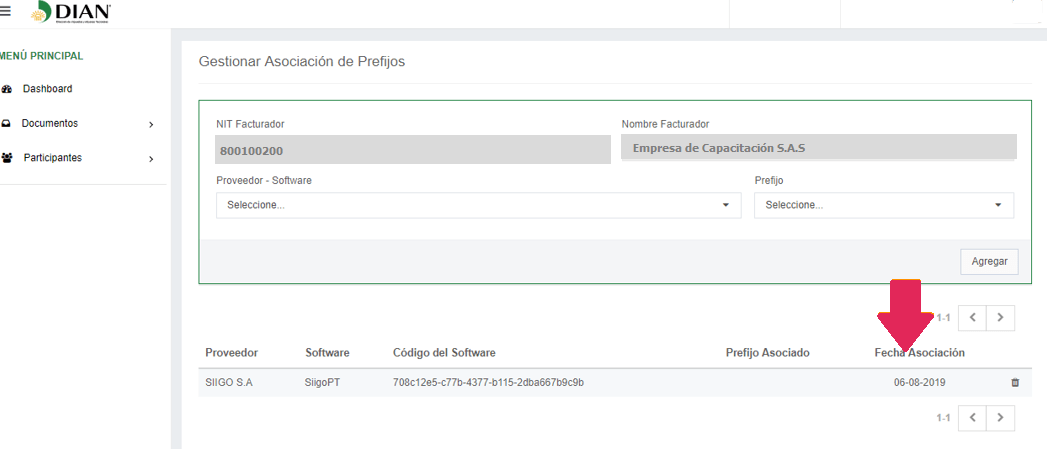Screen dimensions: 1047x449
Task: Click the Proveedor column header
Action: 232,352
